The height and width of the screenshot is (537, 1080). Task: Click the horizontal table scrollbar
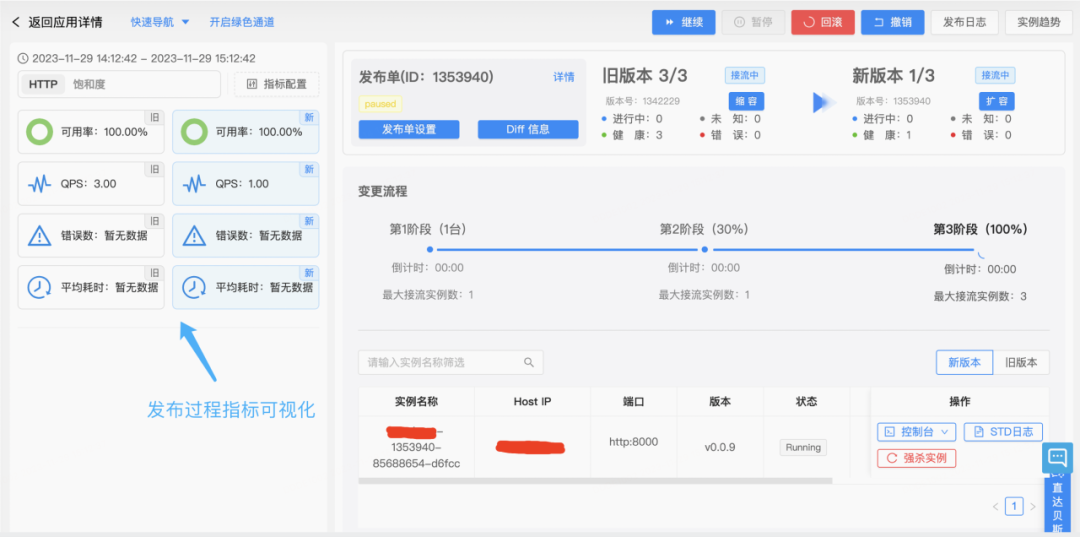(x=595, y=481)
